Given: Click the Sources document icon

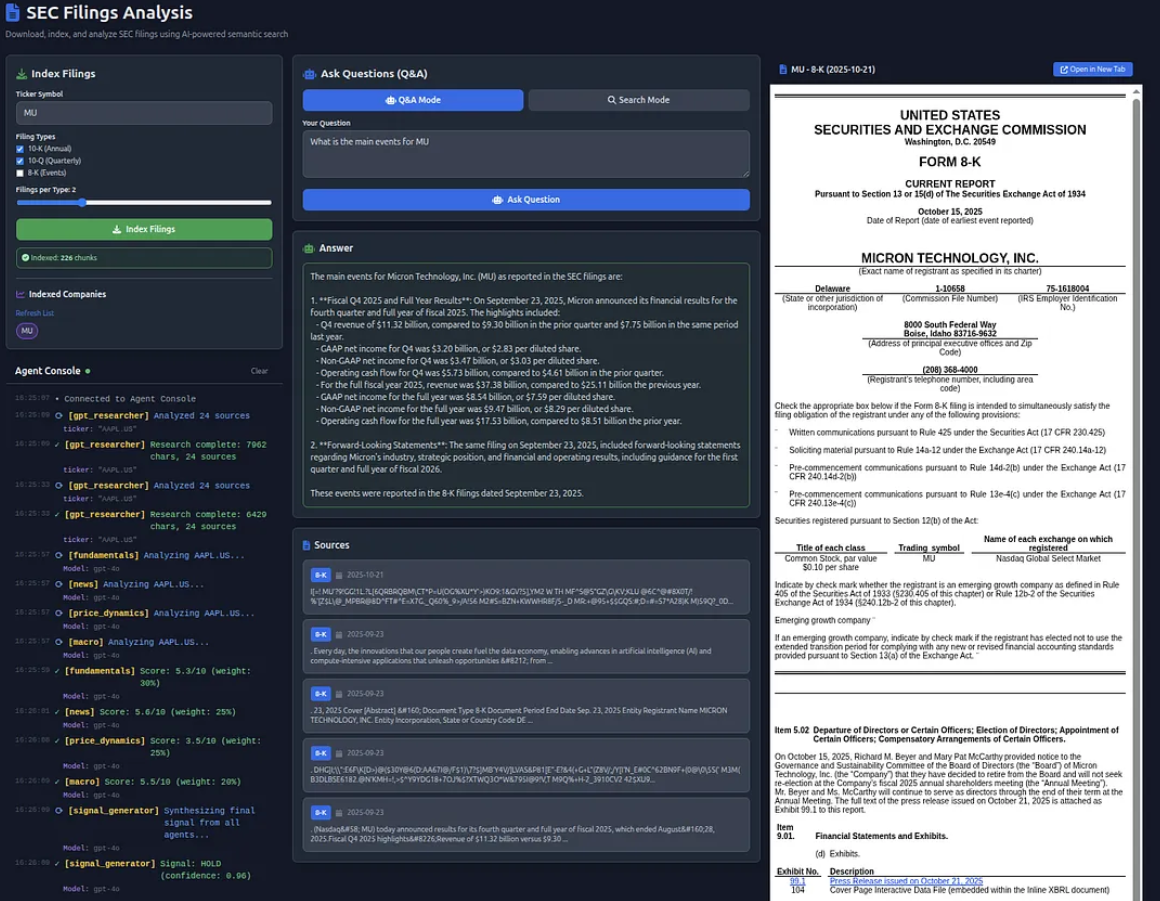Looking at the screenshot, I should pos(306,545).
